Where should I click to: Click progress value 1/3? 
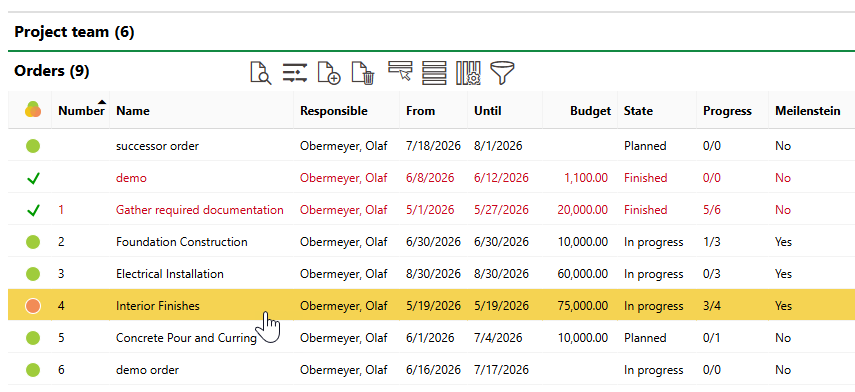(x=712, y=242)
